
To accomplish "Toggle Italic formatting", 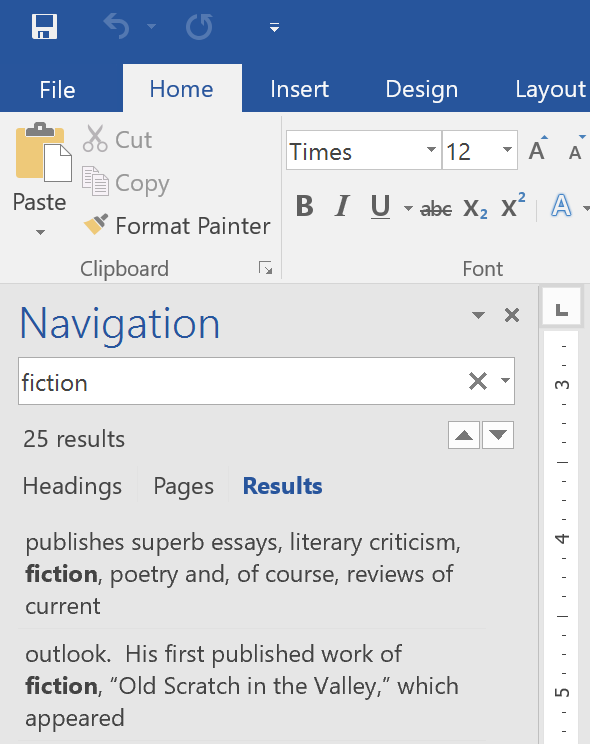I will tap(342, 206).
